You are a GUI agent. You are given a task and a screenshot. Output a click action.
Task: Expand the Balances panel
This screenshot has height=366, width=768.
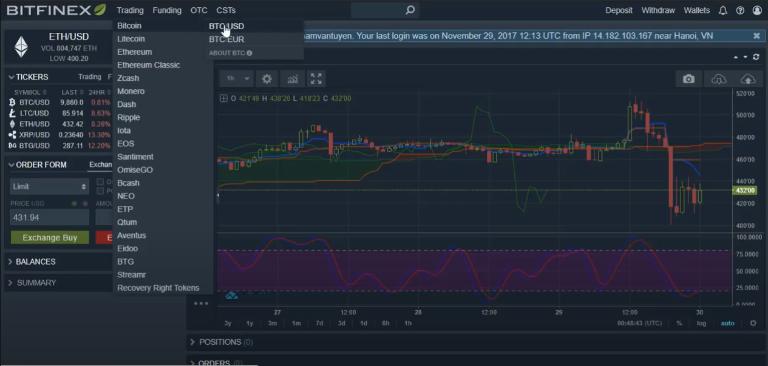pyautogui.click(x=11, y=262)
